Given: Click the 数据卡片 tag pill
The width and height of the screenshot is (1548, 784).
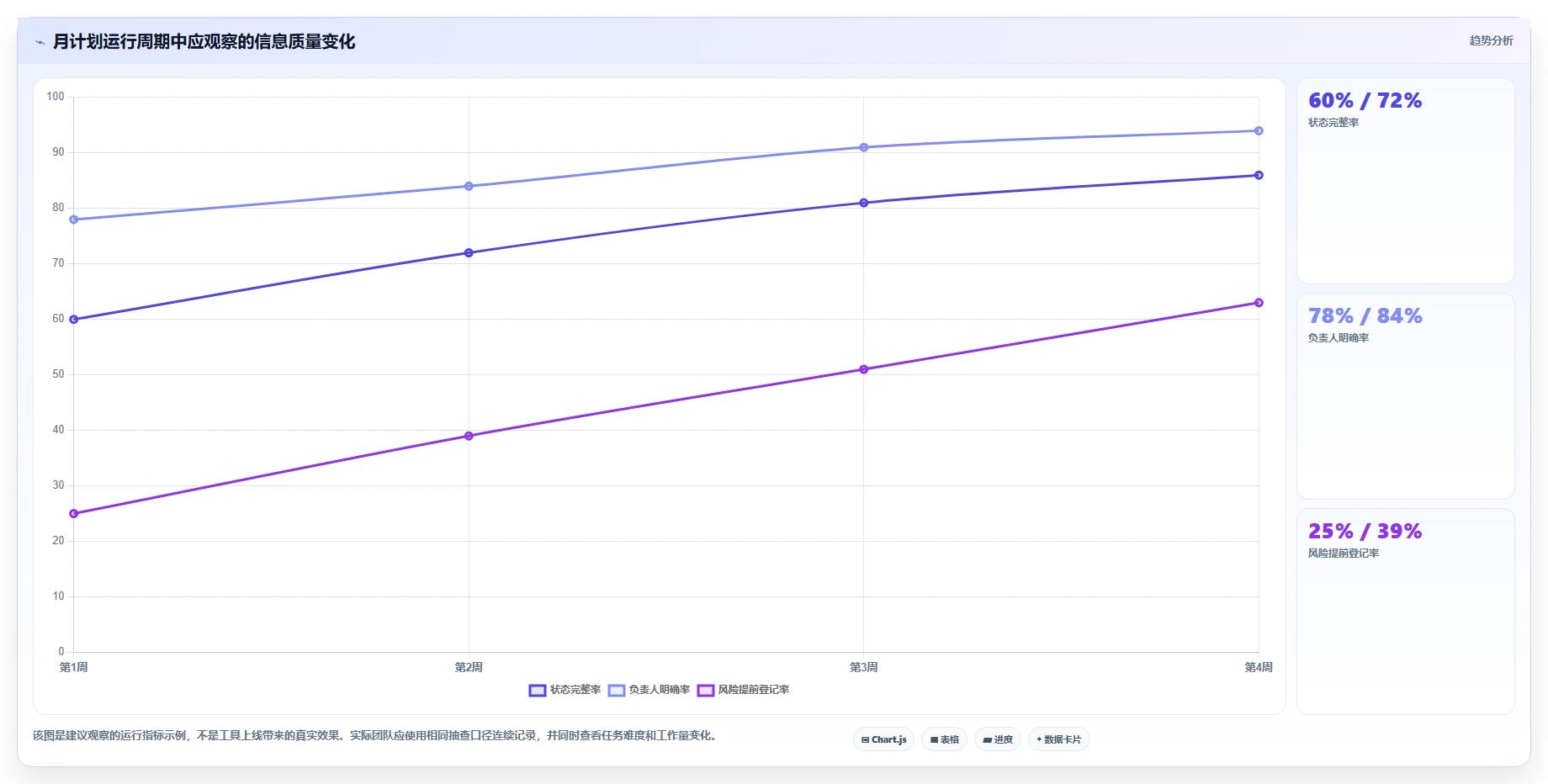Looking at the screenshot, I should pyautogui.click(x=1058, y=739).
